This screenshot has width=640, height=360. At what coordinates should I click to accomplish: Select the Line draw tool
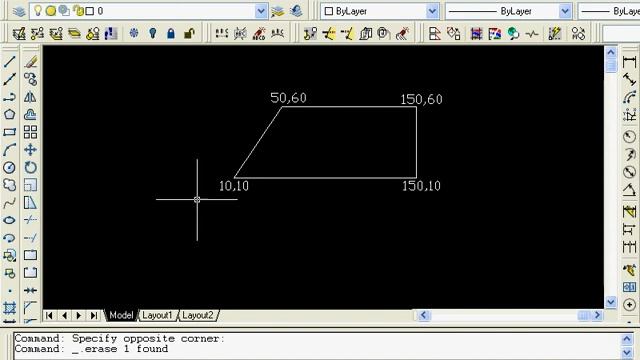(x=10, y=62)
